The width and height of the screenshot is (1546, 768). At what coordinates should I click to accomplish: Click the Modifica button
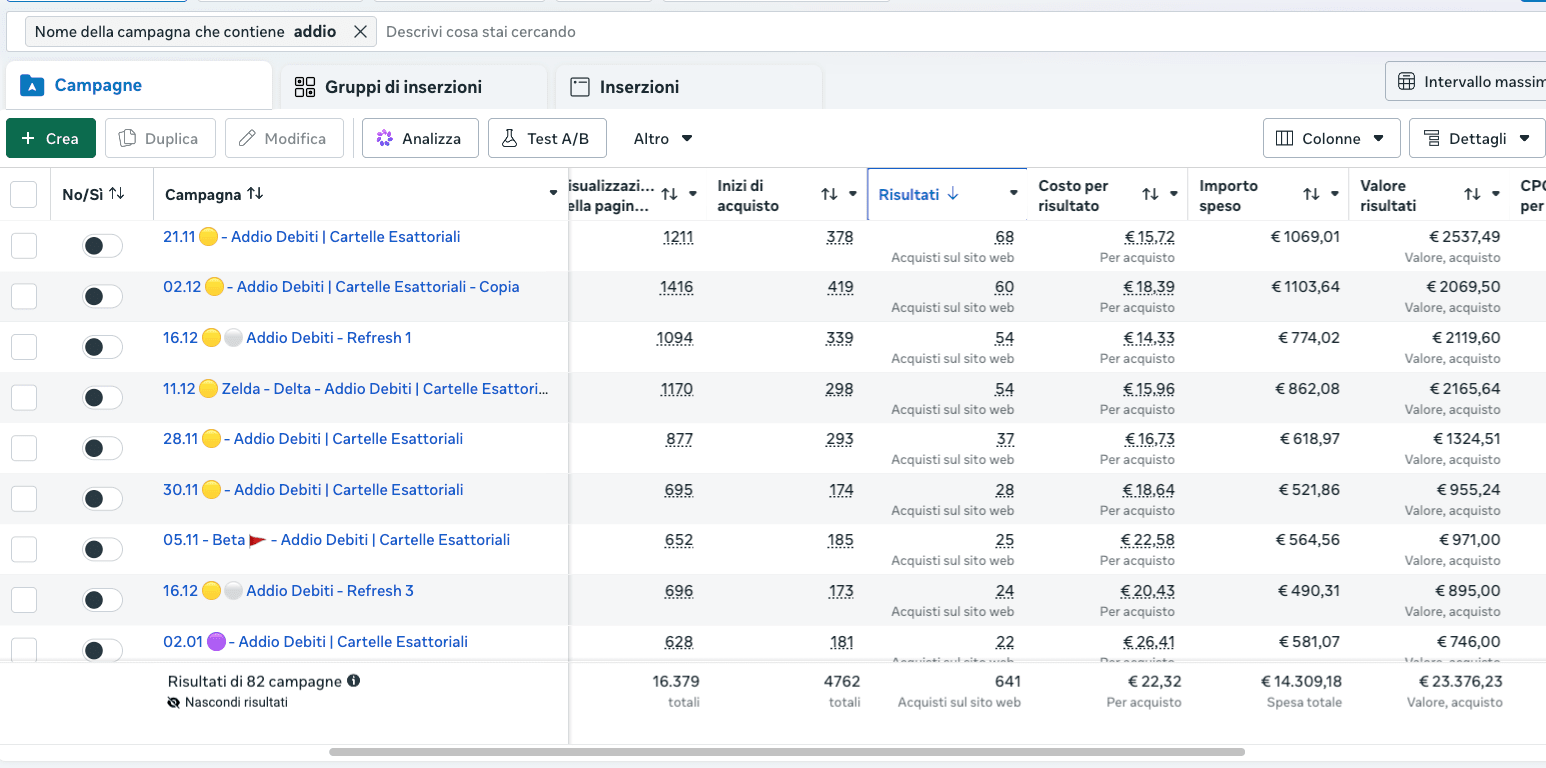[284, 138]
